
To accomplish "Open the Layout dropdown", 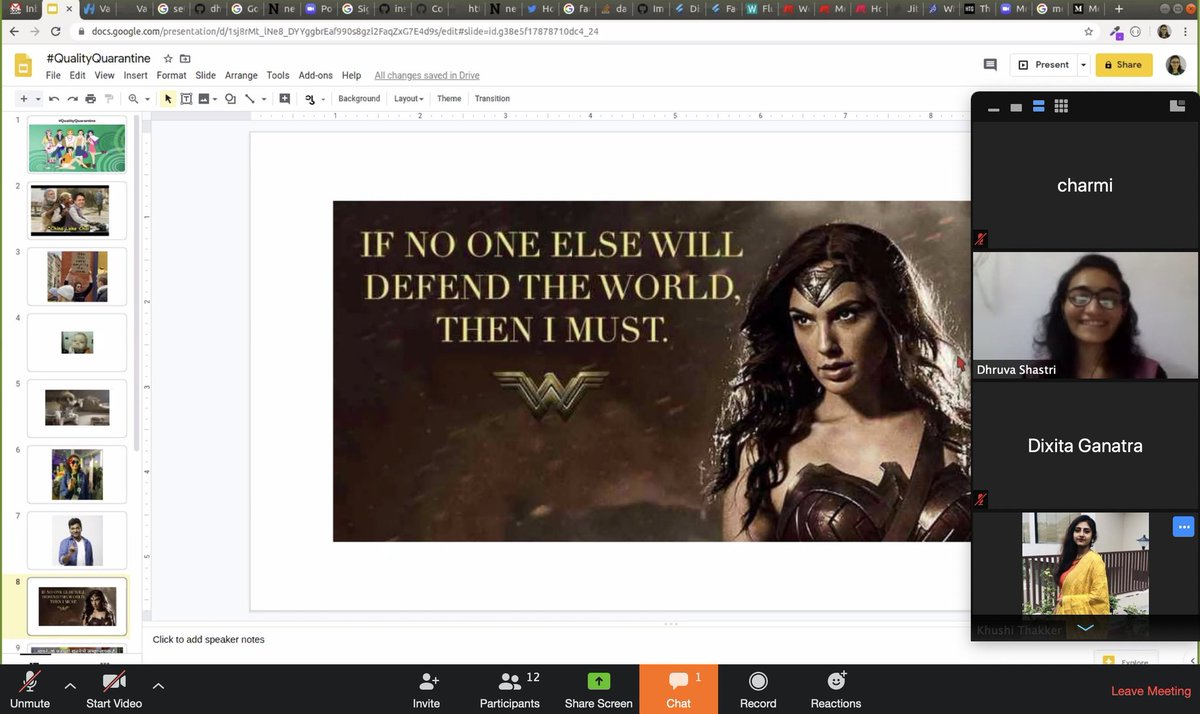I will click(x=409, y=99).
